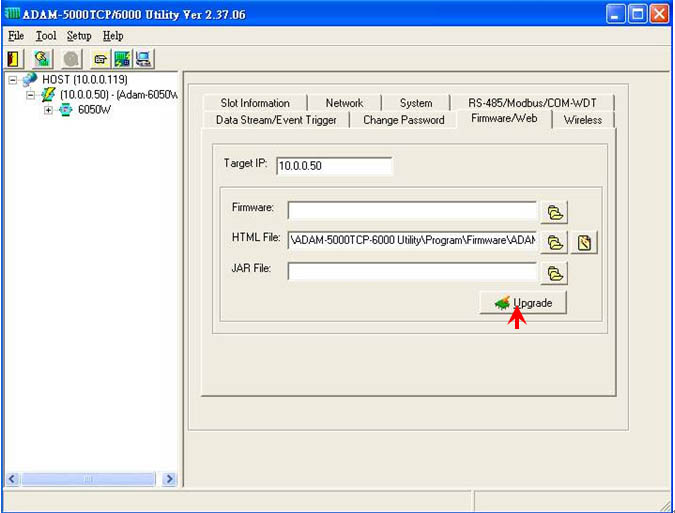Click the Upgrade button
675x513 pixels.
(x=523, y=303)
